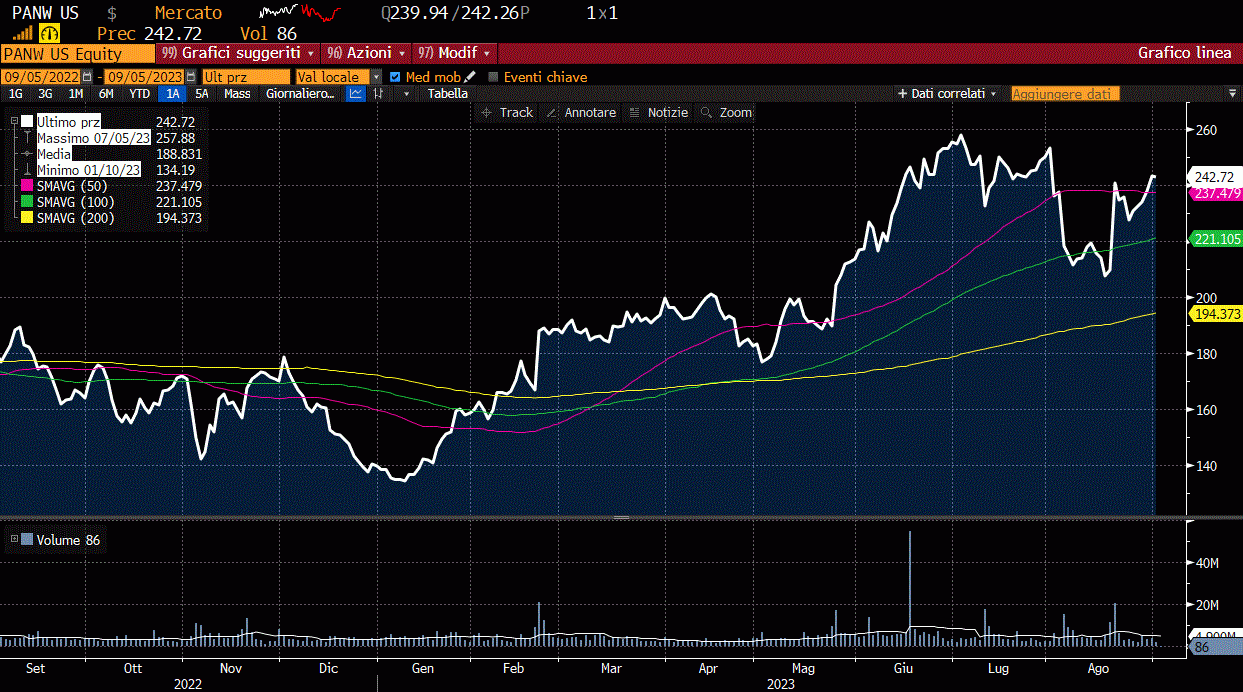The width and height of the screenshot is (1243, 692).
Task: Enable the Eventi chiave checkbox
Action: (x=494, y=77)
